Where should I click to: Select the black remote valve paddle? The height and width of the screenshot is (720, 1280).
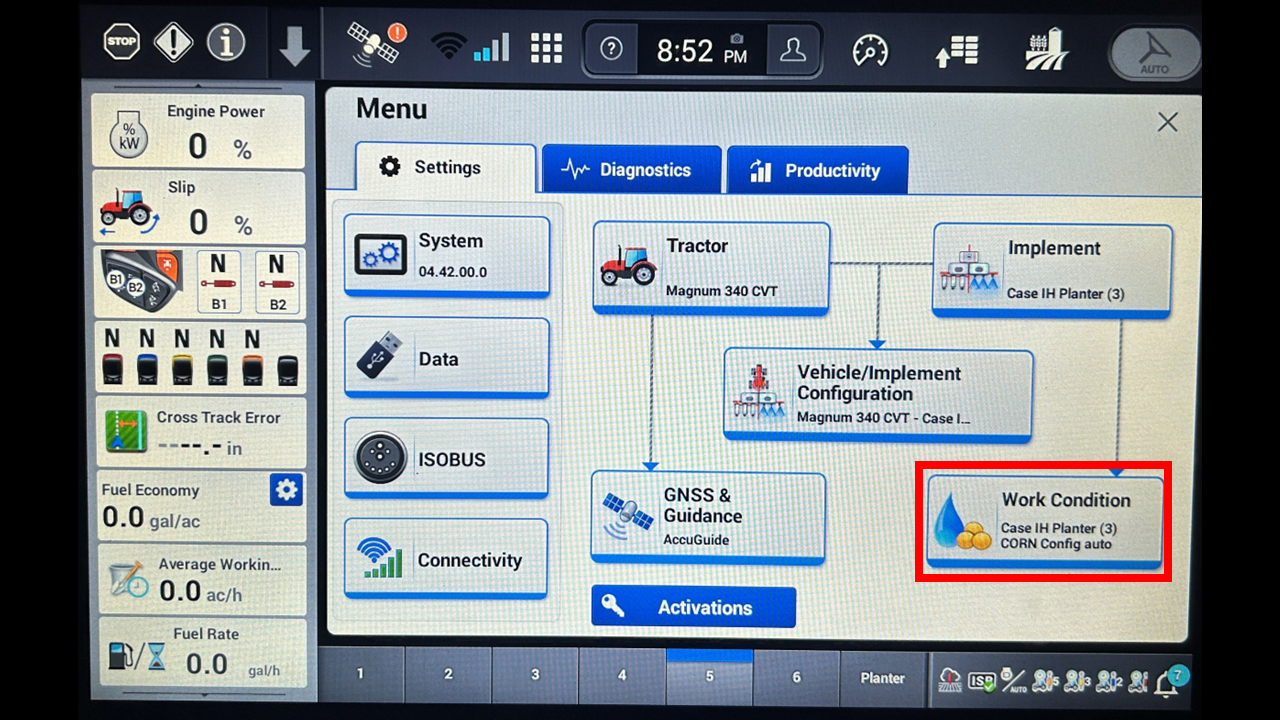click(287, 369)
